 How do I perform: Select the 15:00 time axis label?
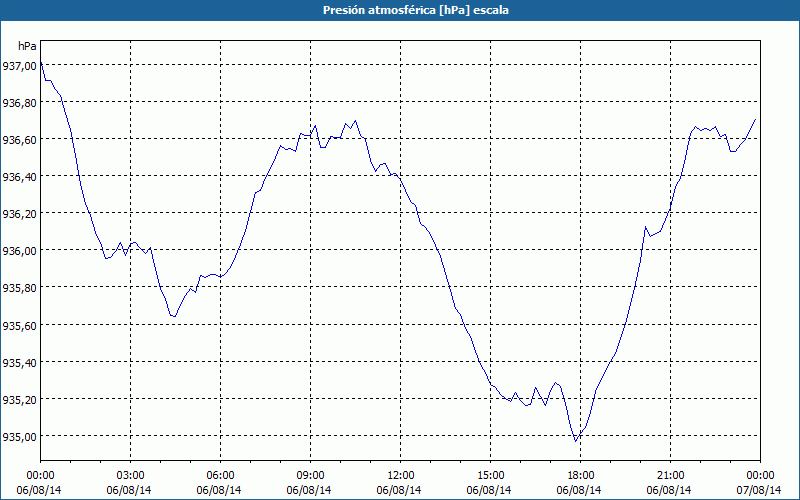(x=490, y=476)
